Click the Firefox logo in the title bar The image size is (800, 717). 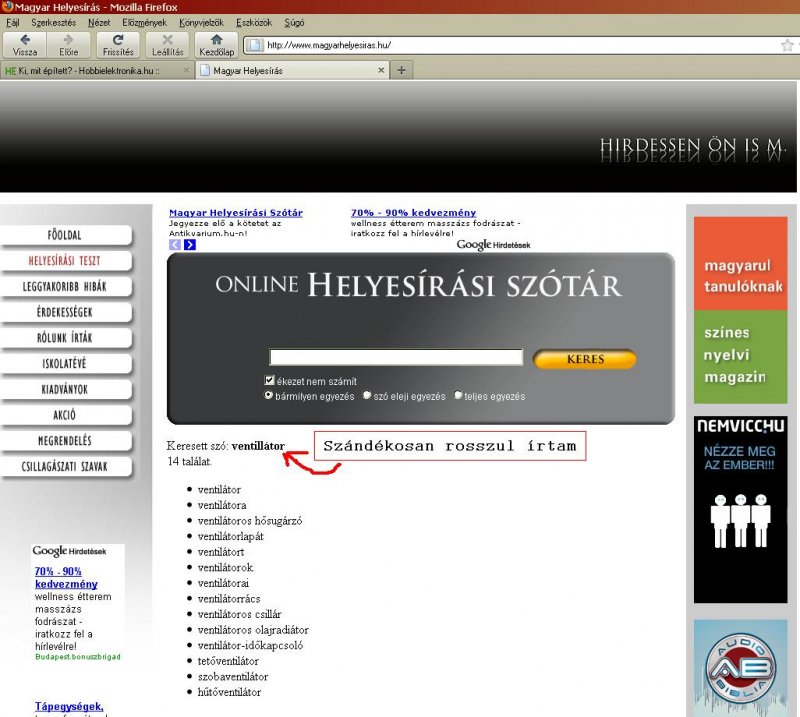[x=7, y=7]
